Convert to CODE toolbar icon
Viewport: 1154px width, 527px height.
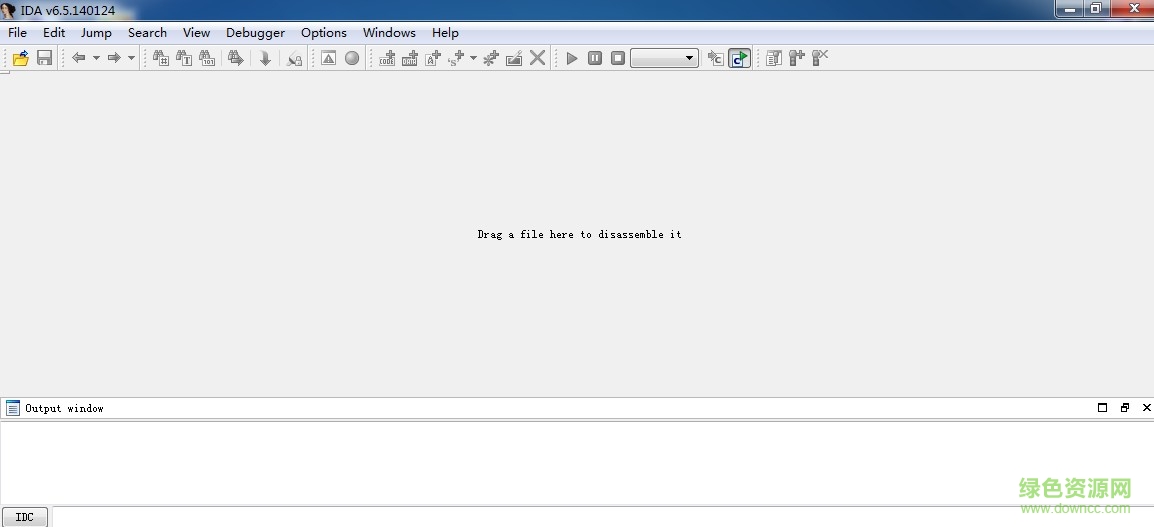click(387, 57)
